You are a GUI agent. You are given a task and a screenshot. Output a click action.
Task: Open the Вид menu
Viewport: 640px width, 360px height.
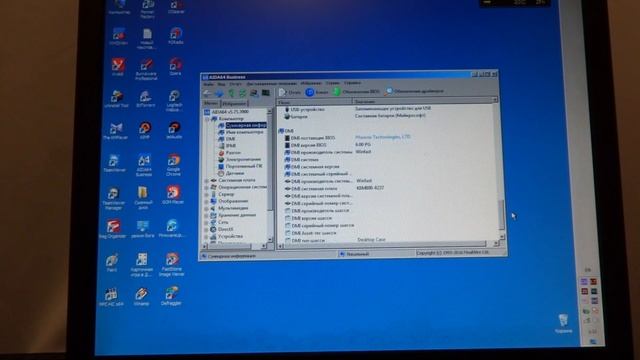(x=222, y=84)
